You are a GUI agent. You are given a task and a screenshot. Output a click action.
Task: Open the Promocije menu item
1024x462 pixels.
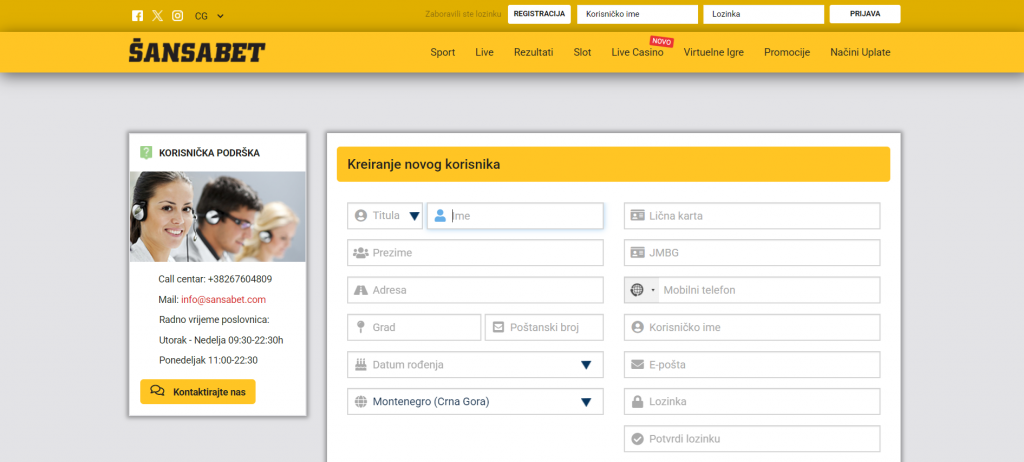point(787,52)
